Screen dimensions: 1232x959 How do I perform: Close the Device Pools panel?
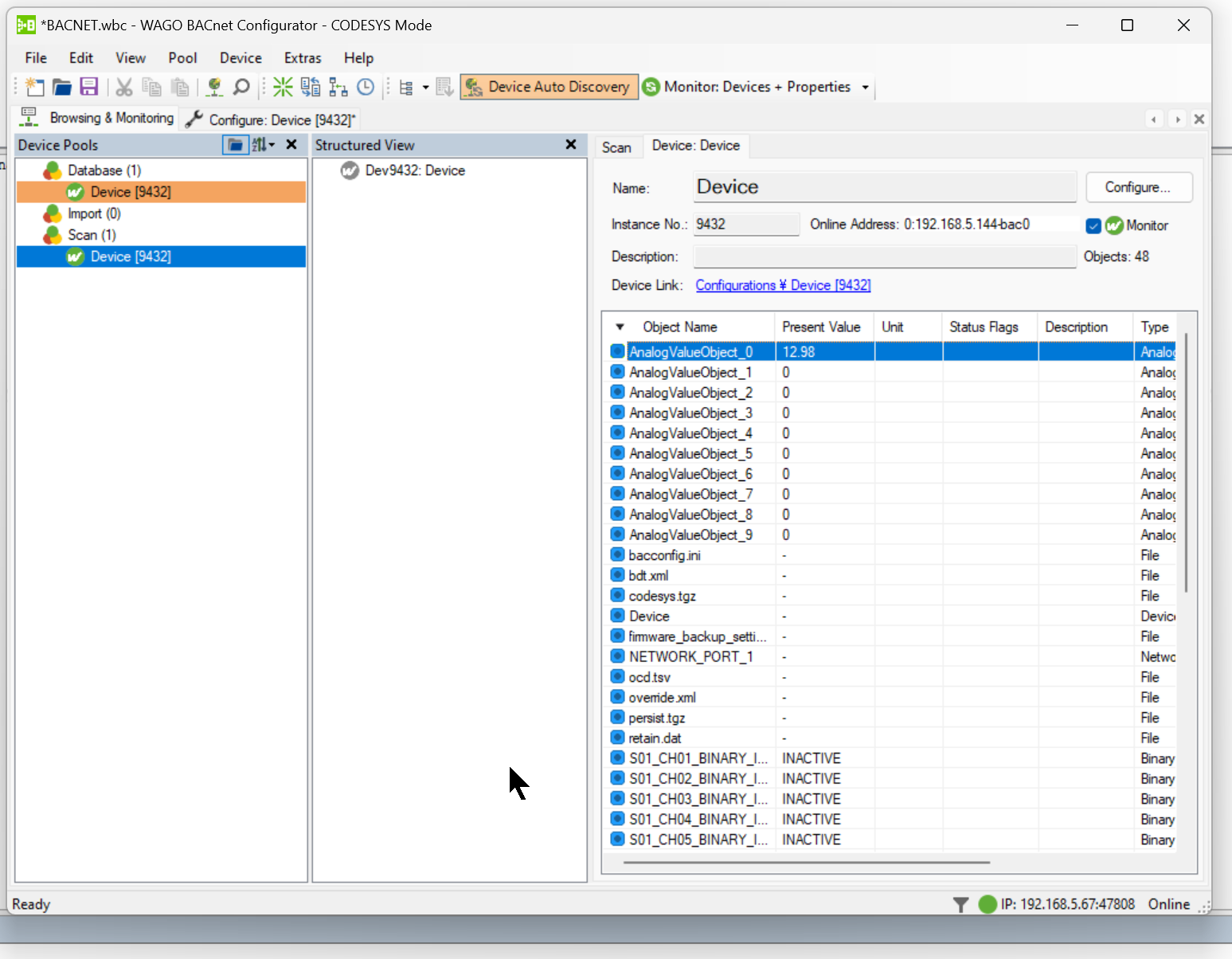[291, 145]
